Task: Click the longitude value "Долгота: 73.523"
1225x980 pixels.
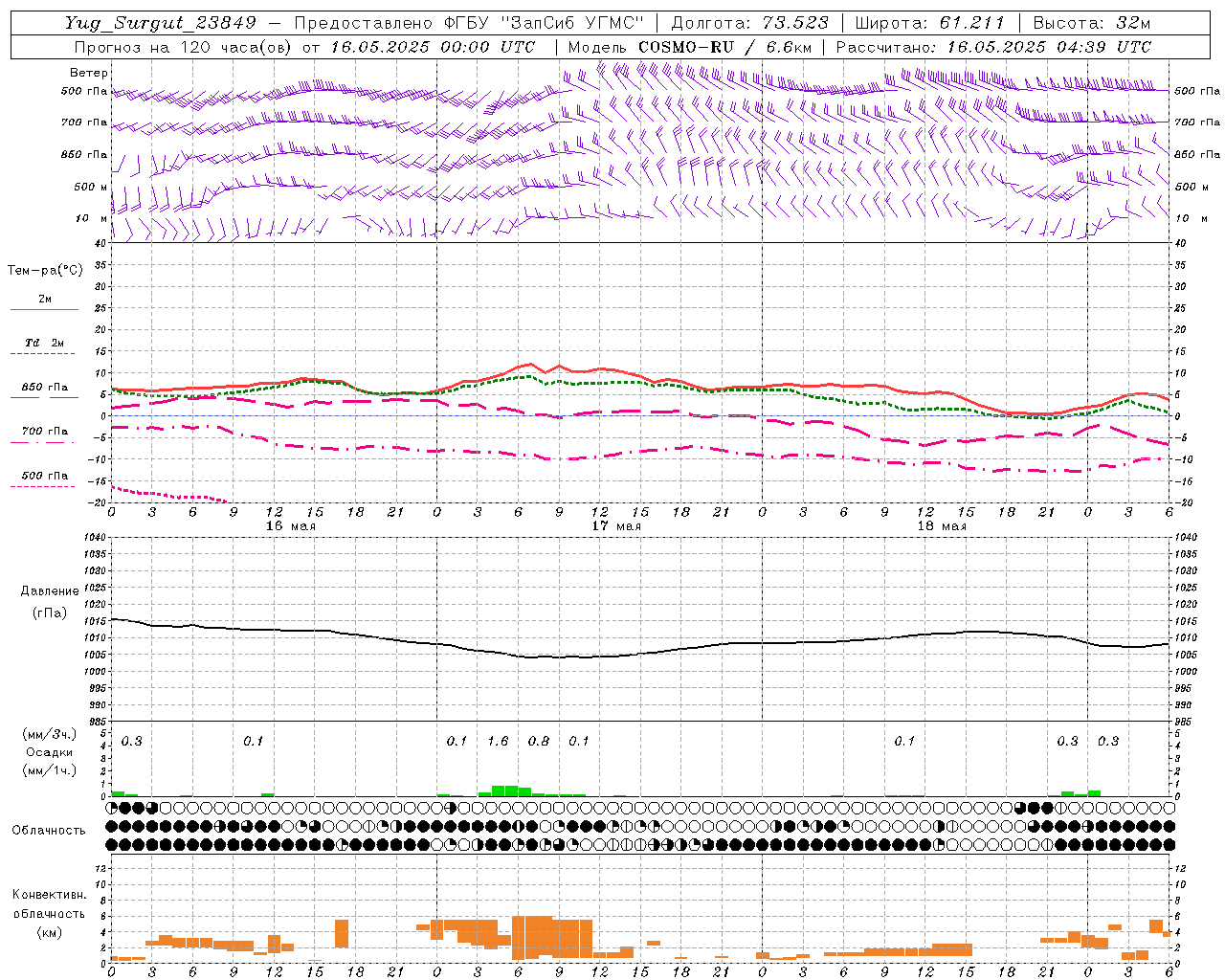Action: click(x=750, y=23)
